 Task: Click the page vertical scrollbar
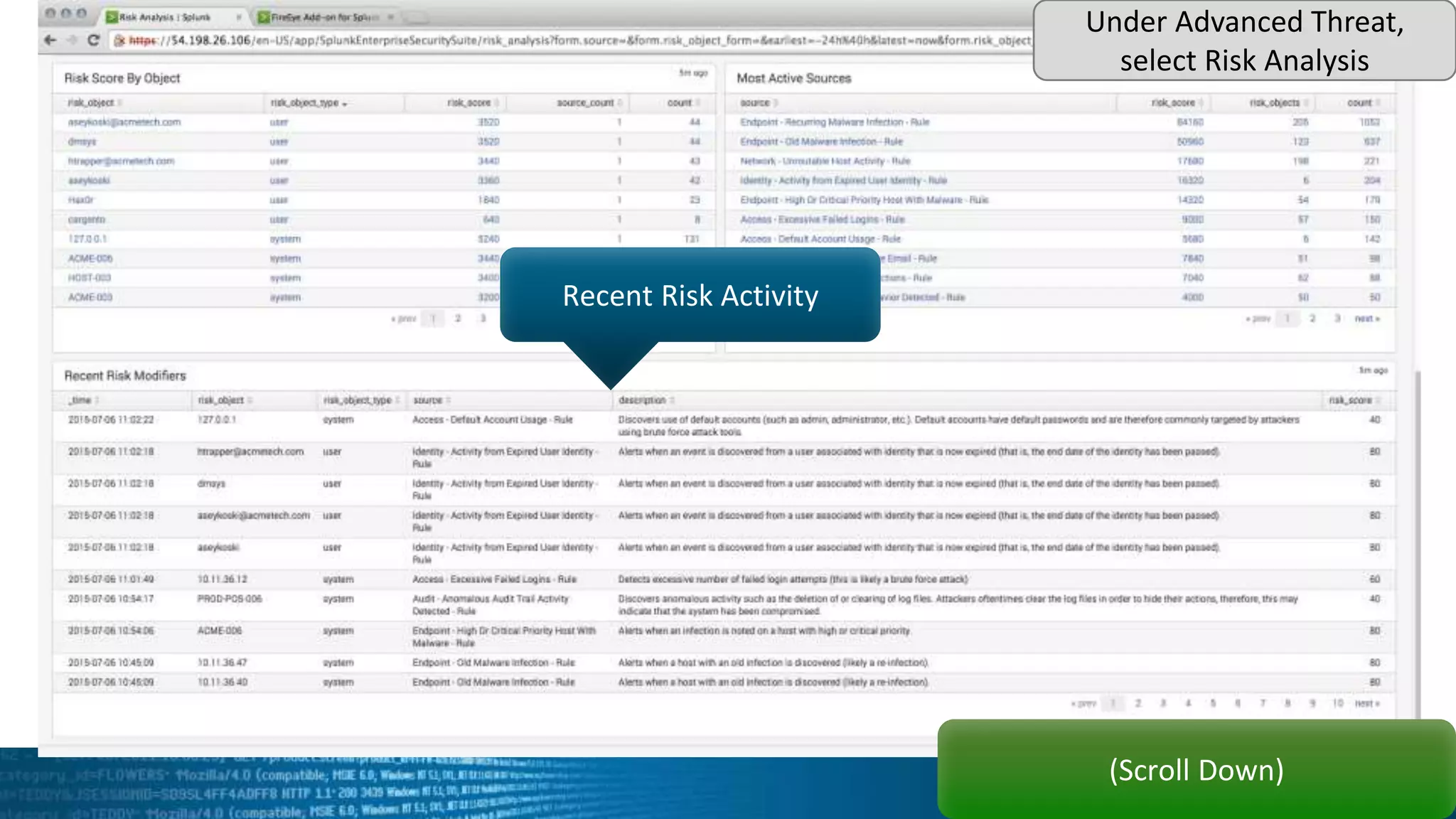[1418, 544]
